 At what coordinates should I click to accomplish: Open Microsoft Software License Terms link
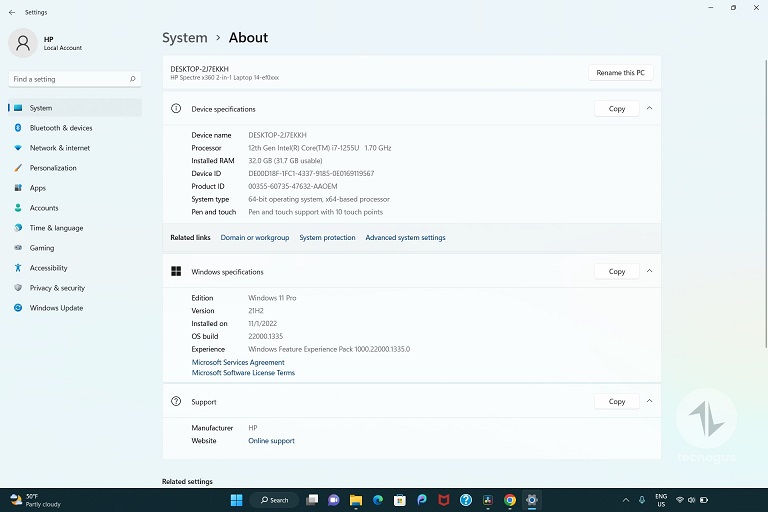pos(243,373)
